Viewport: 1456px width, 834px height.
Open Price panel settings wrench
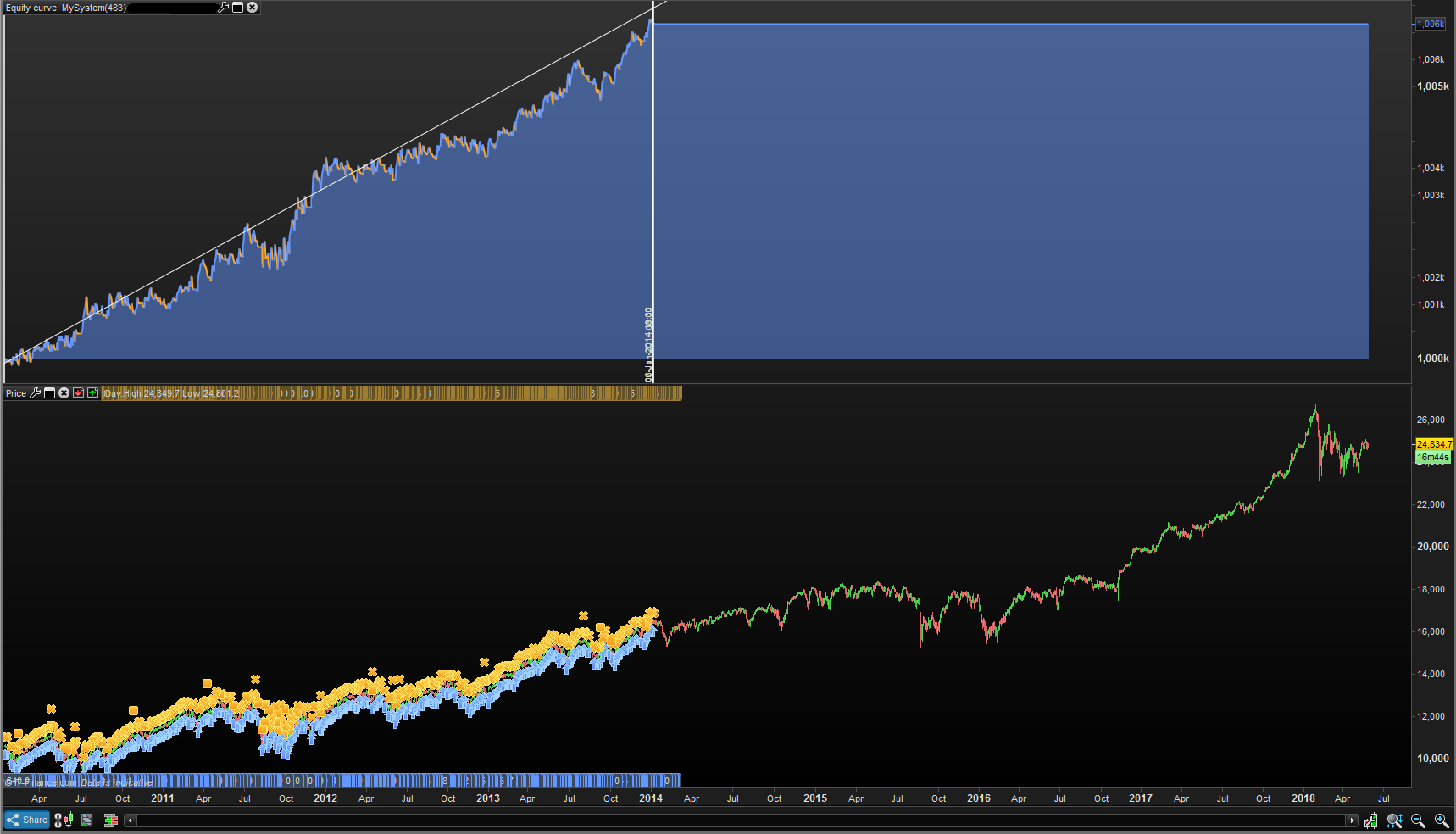tap(36, 393)
